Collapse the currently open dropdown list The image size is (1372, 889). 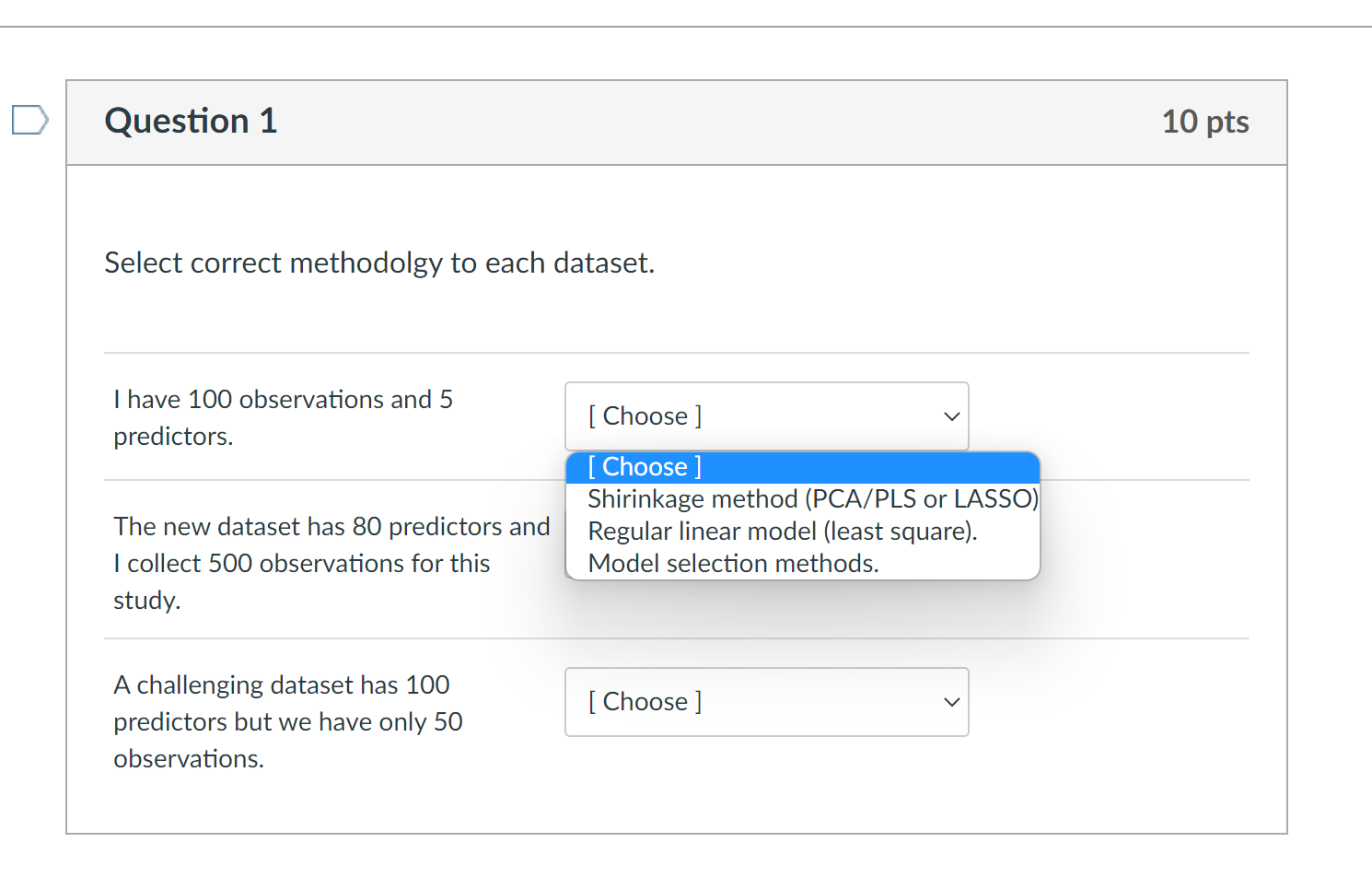766,416
